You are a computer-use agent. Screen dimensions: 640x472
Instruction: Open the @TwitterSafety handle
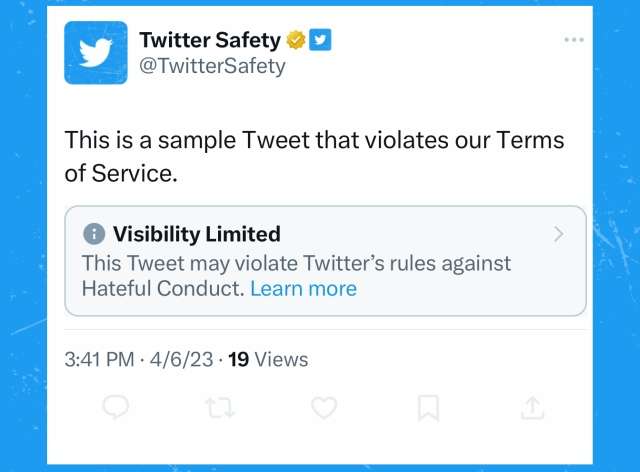point(212,66)
